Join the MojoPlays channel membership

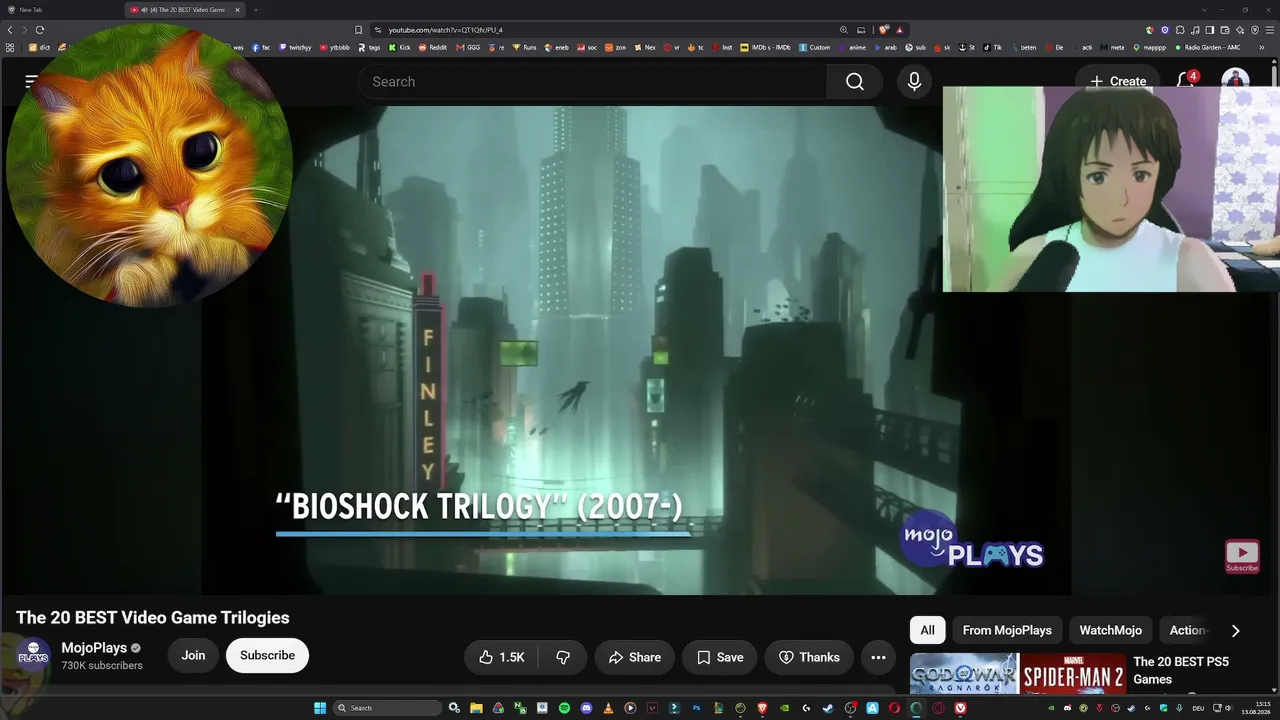[x=193, y=655]
